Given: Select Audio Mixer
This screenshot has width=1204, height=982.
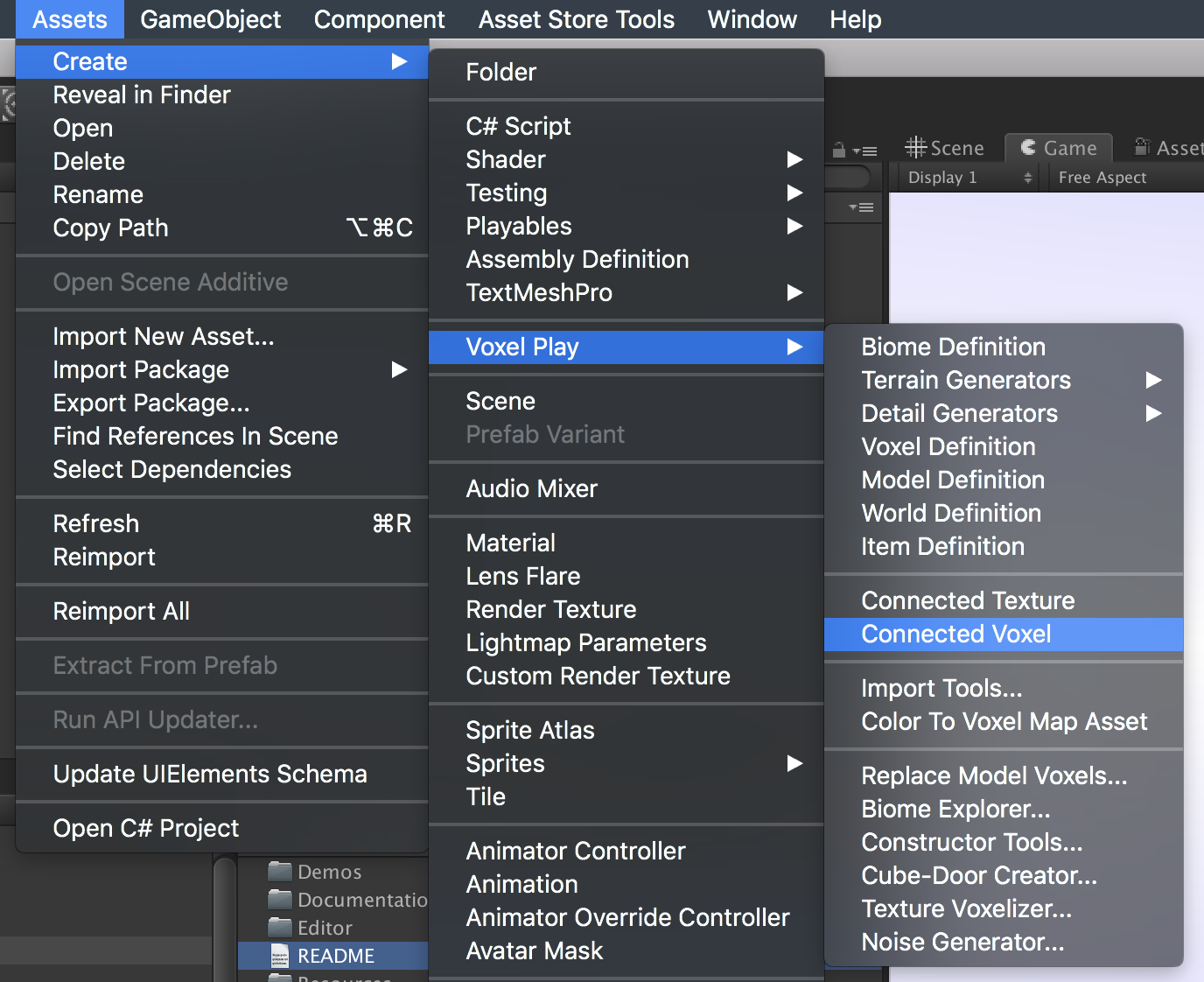Looking at the screenshot, I should [x=626, y=488].
